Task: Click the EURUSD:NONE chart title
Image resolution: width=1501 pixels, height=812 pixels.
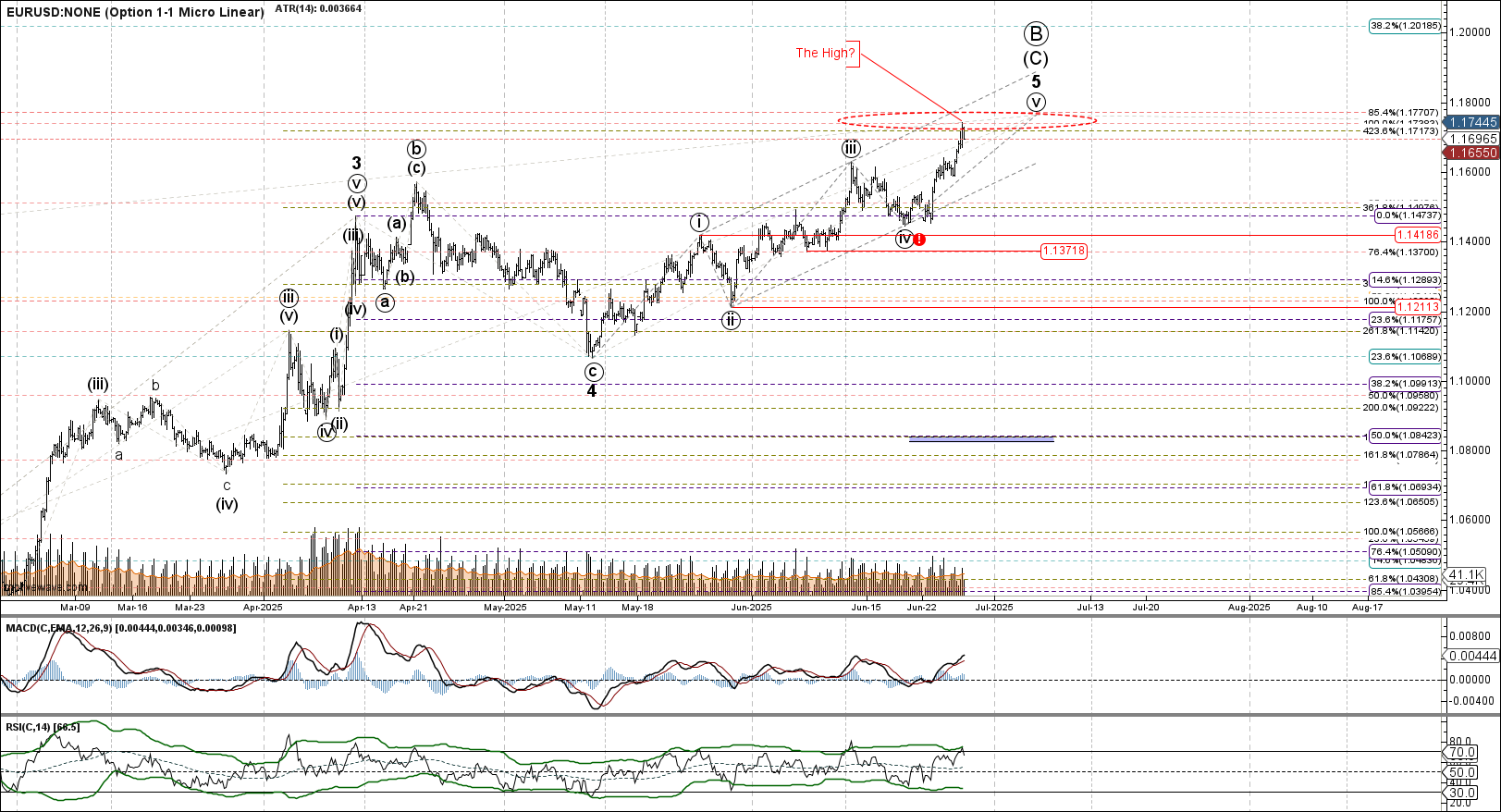Action: tap(134, 12)
